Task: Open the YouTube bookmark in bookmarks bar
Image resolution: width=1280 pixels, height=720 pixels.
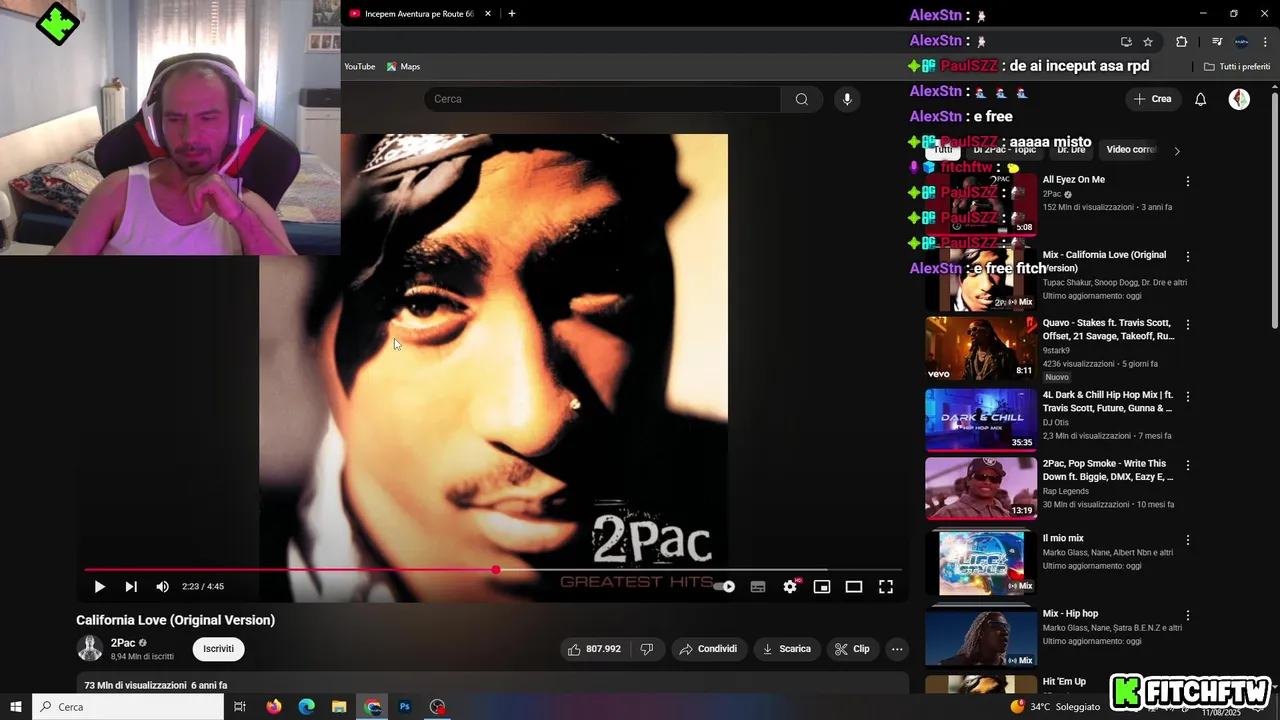Action: coord(360,67)
